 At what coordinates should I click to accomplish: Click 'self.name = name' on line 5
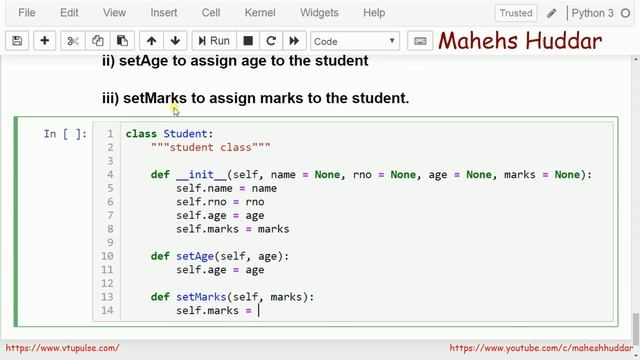click(227, 188)
